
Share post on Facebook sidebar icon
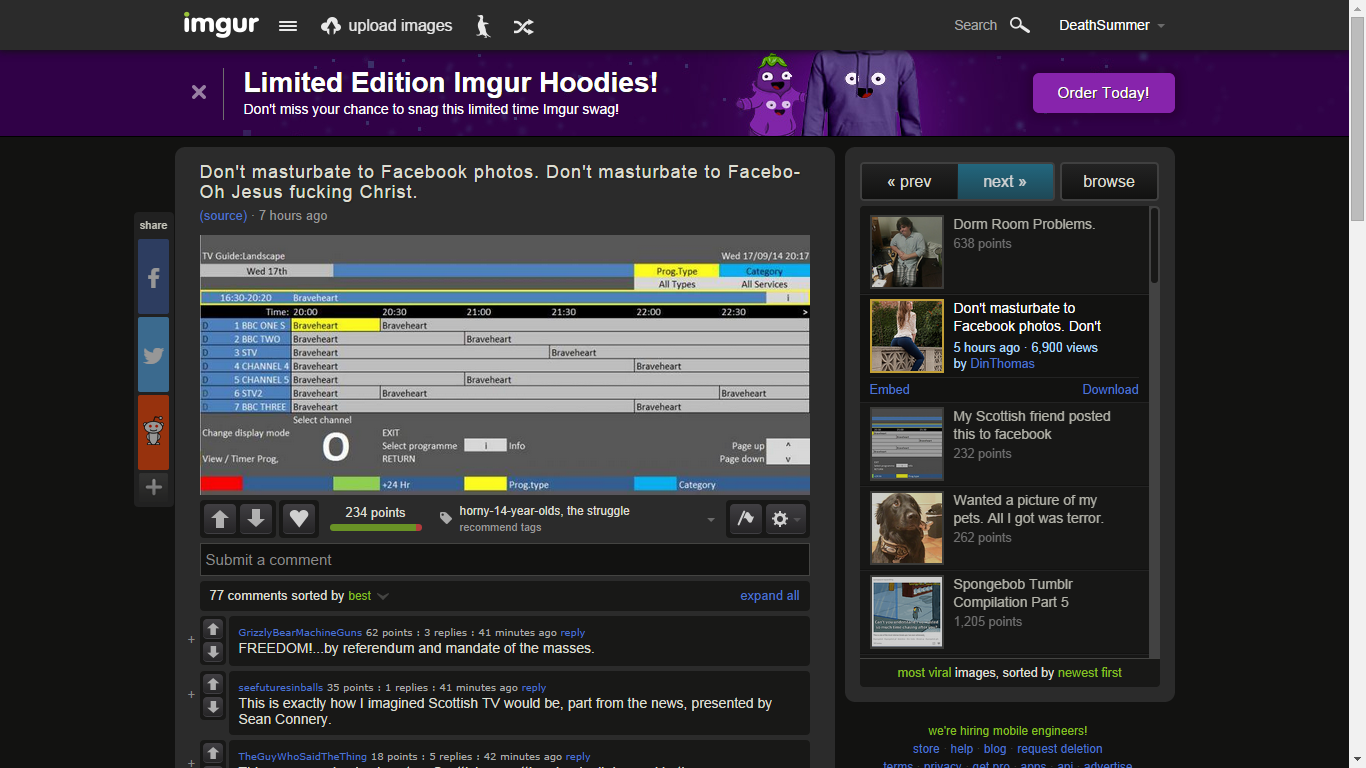click(x=154, y=277)
